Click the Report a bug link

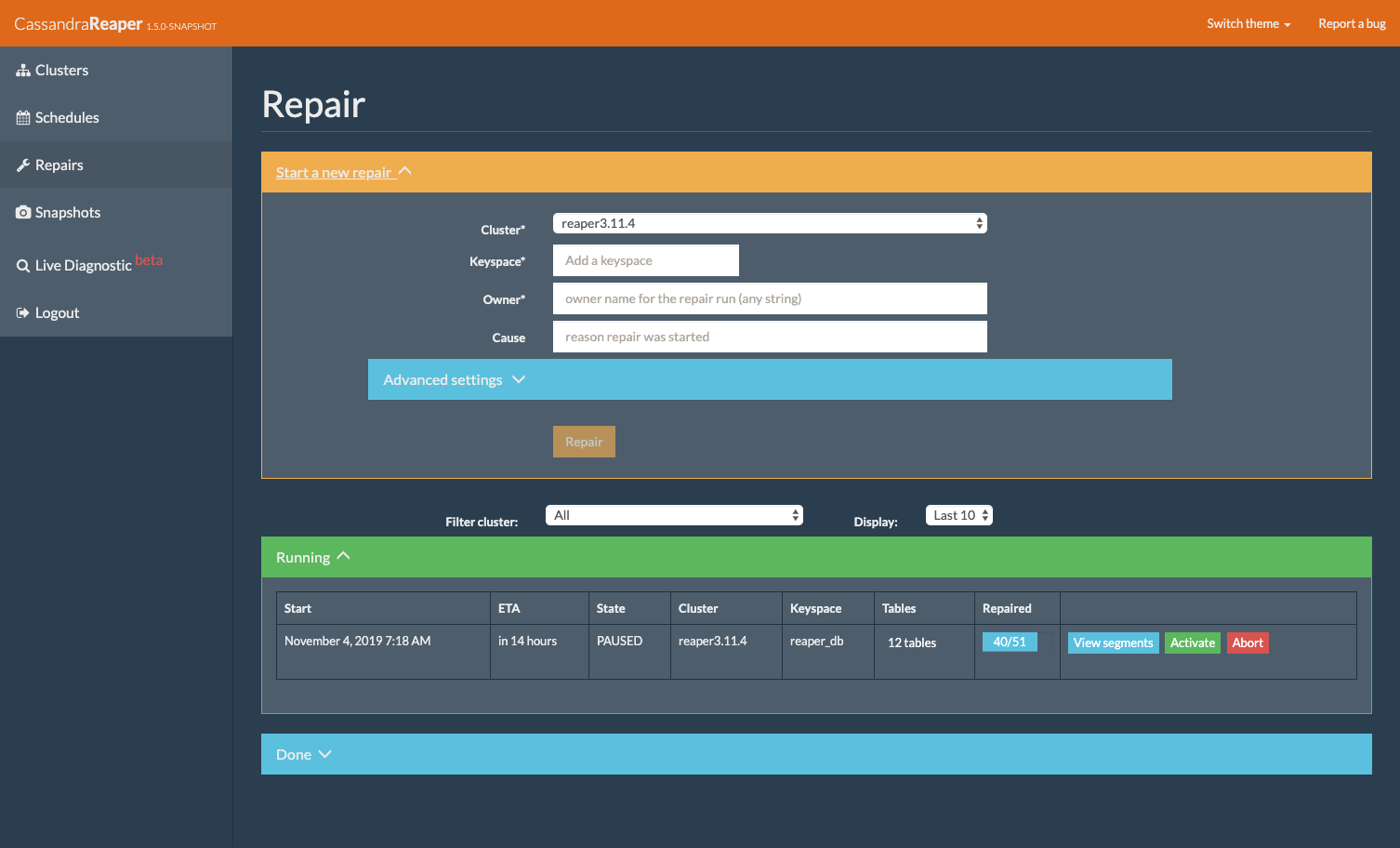pos(1352,24)
